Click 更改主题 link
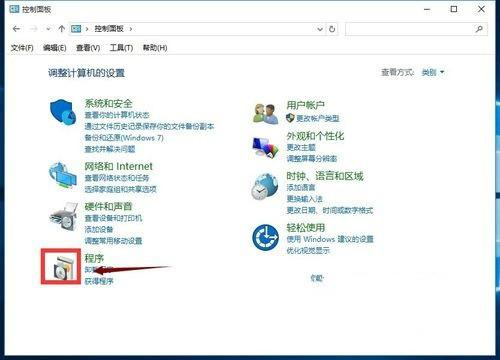Image resolution: width=500 pixels, height=360 pixels. point(301,147)
